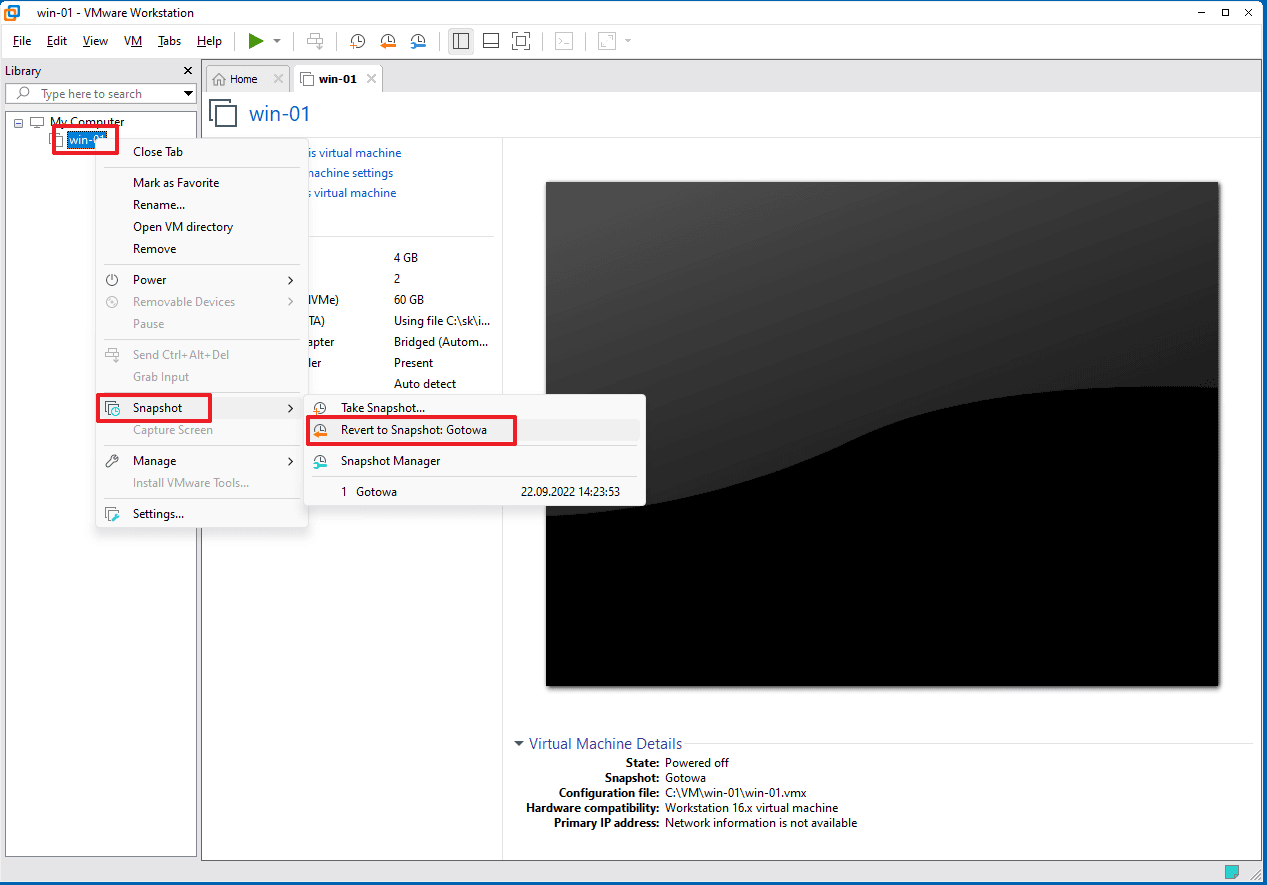Close the Home tab
Viewport: 1267px width, 885px height.
(x=278, y=79)
